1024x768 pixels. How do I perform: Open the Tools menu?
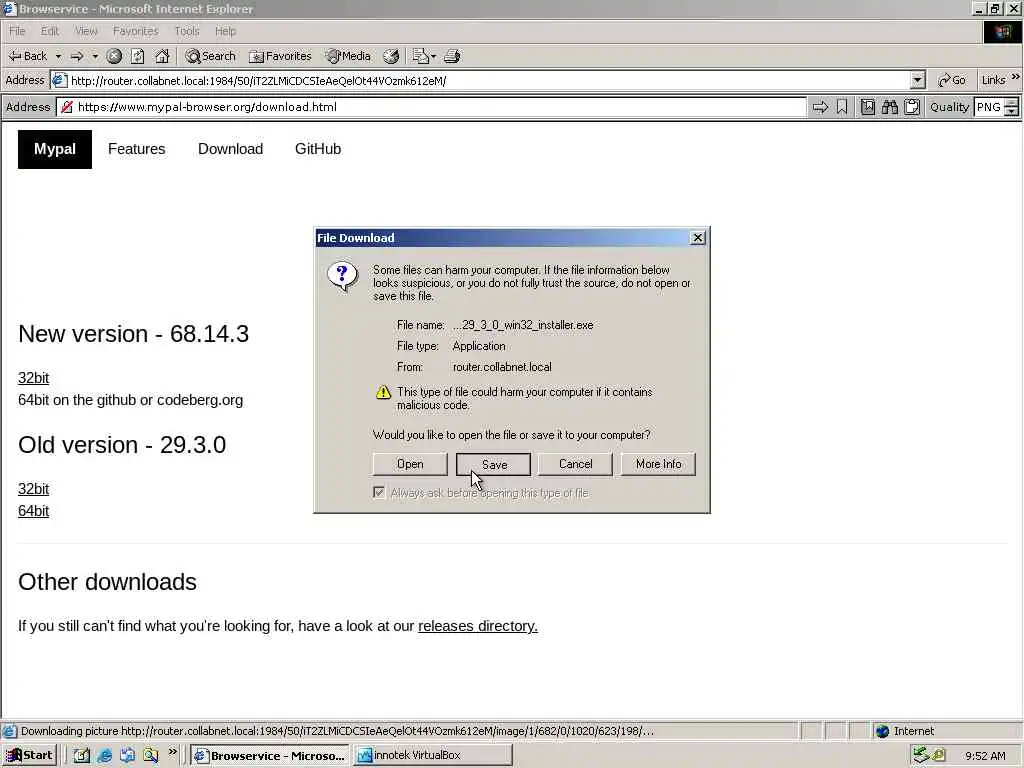186,31
